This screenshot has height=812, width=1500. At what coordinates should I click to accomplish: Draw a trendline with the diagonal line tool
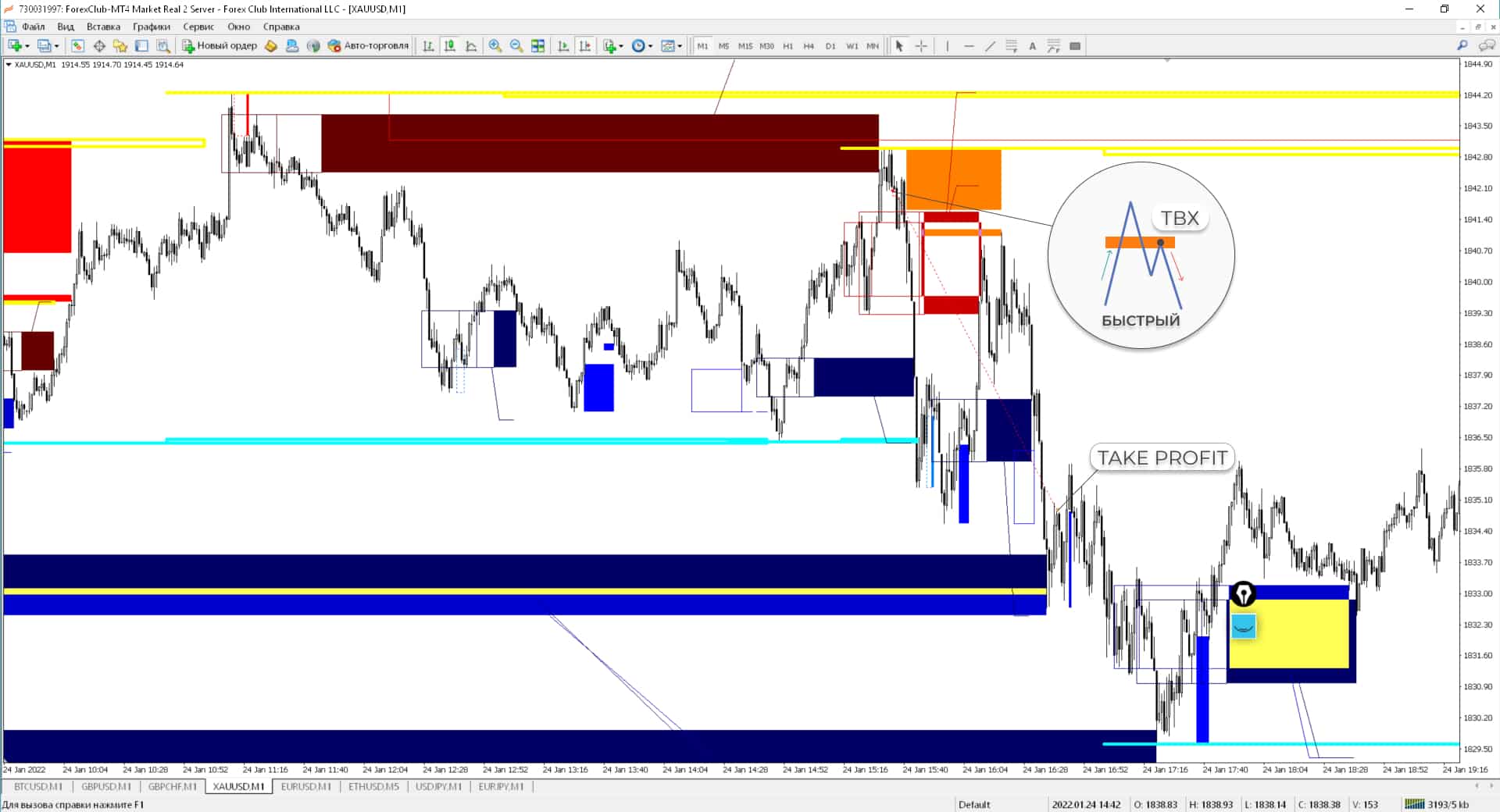990,46
